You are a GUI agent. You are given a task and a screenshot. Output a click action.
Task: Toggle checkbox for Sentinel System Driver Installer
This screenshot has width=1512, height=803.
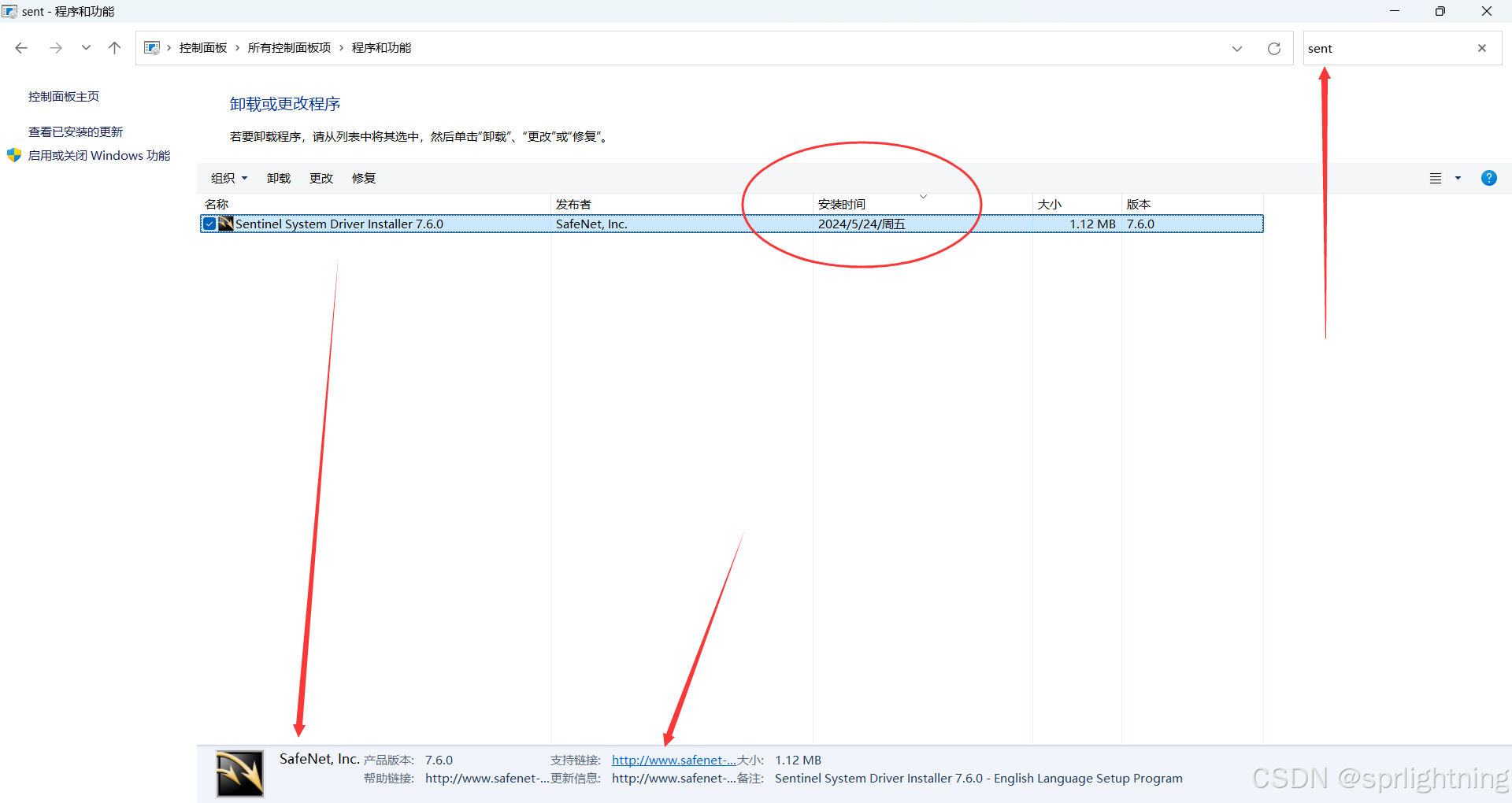(x=209, y=224)
